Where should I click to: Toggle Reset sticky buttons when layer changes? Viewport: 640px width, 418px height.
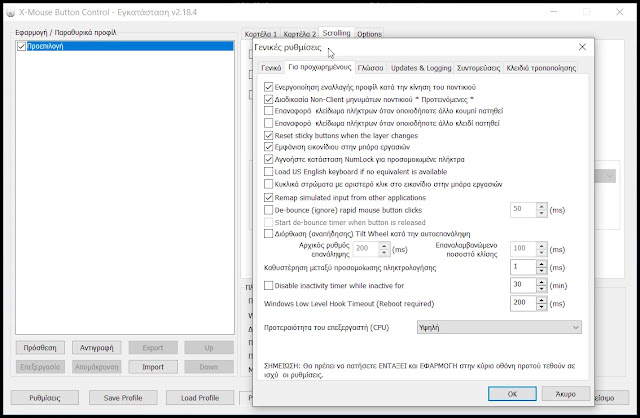click(x=268, y=135)
